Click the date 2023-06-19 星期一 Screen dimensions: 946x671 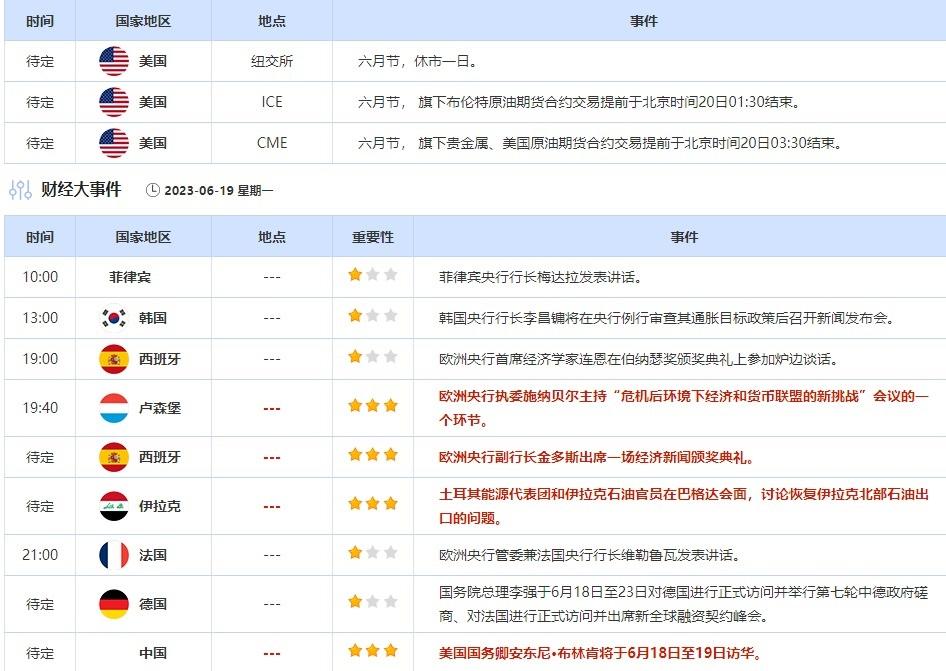[220, 187]
